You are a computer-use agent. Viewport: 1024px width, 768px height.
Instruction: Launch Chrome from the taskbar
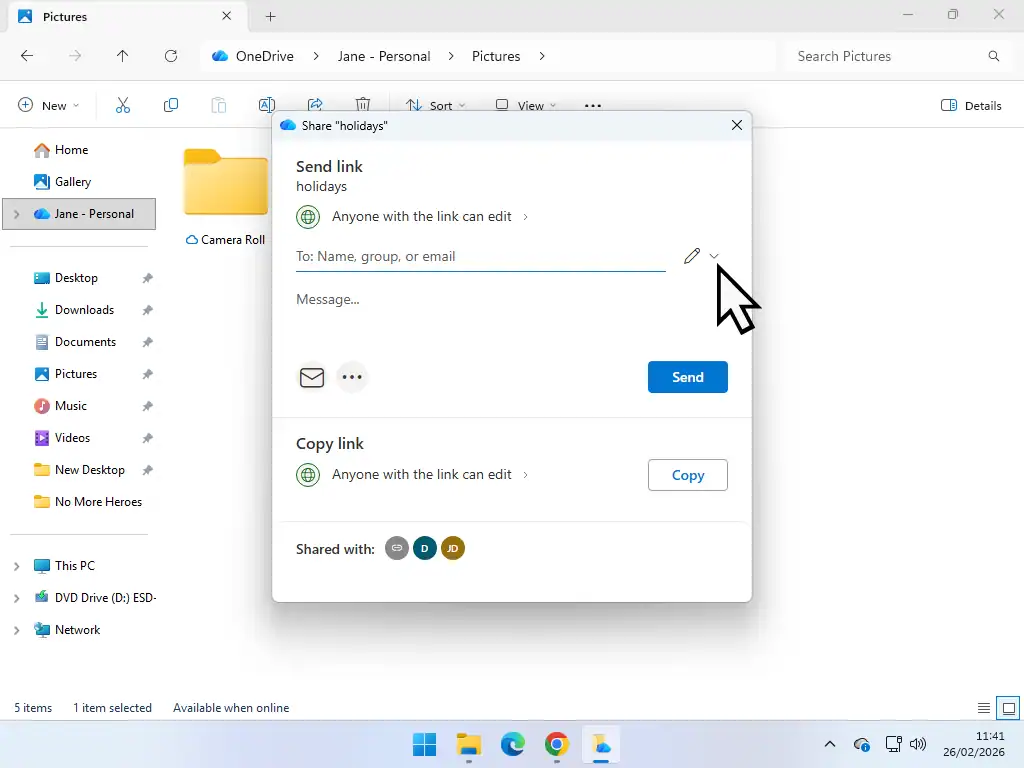pyautogui.click(x=557, y=744)
